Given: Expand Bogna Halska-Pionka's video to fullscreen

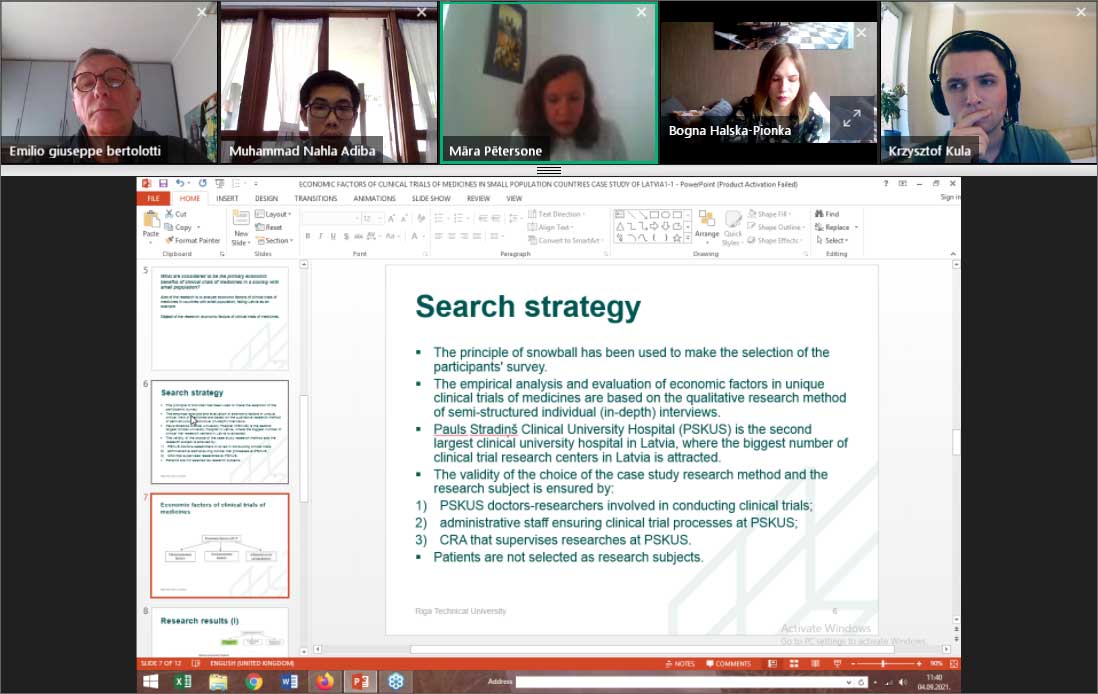Looking at the screenshot, I should click(x=852, y=119).
